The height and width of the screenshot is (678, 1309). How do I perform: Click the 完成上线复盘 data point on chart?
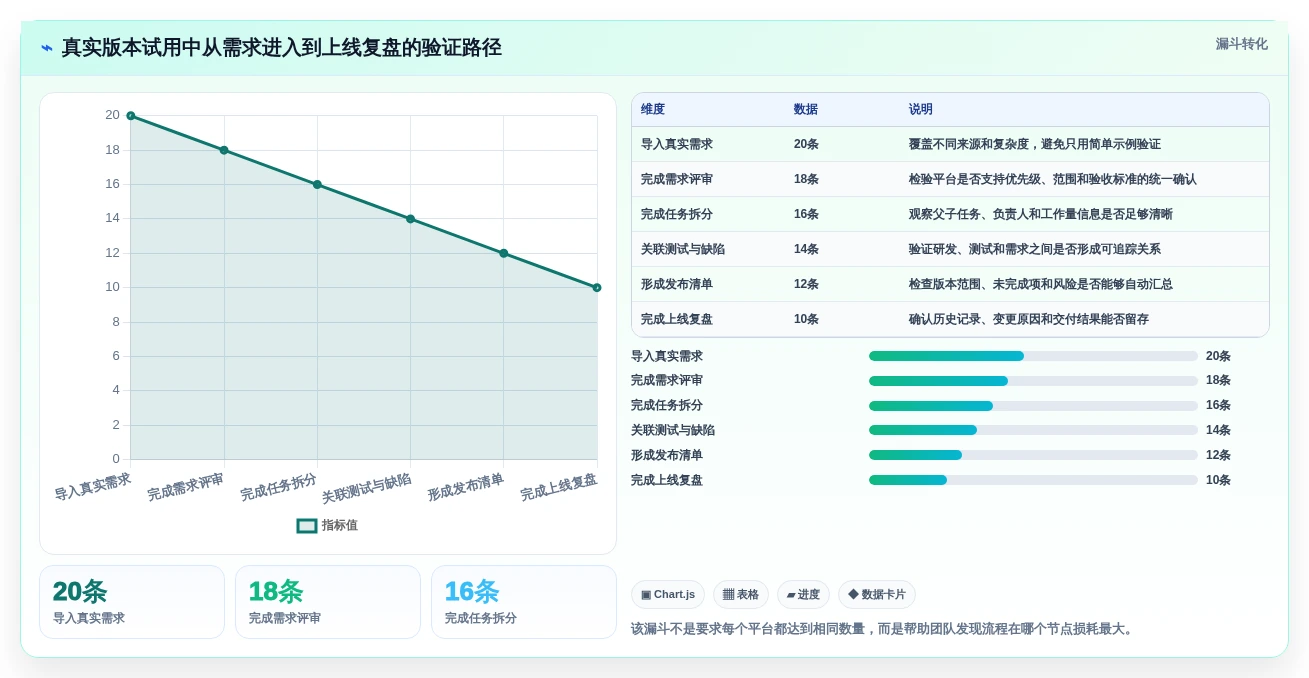pos(597,287)
